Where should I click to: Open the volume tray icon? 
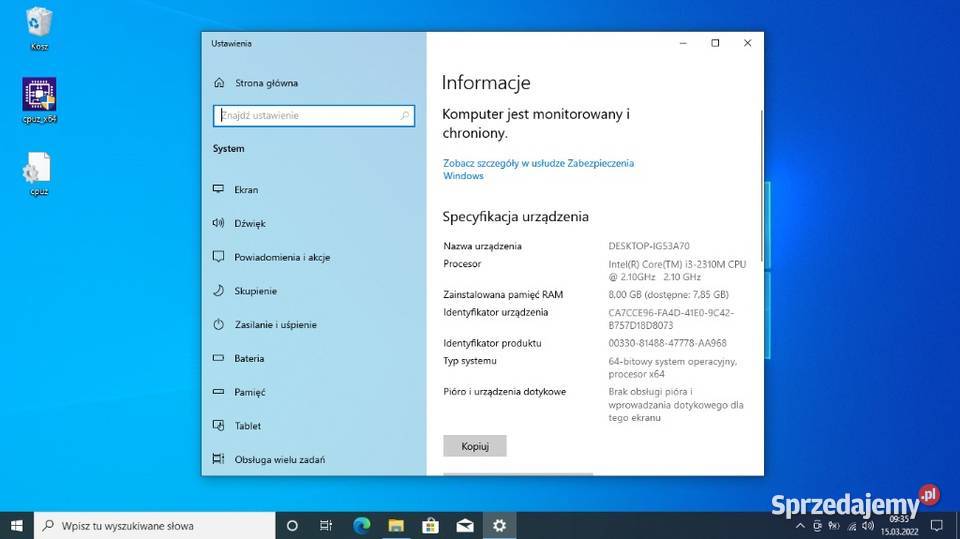(x=868, y=526)
